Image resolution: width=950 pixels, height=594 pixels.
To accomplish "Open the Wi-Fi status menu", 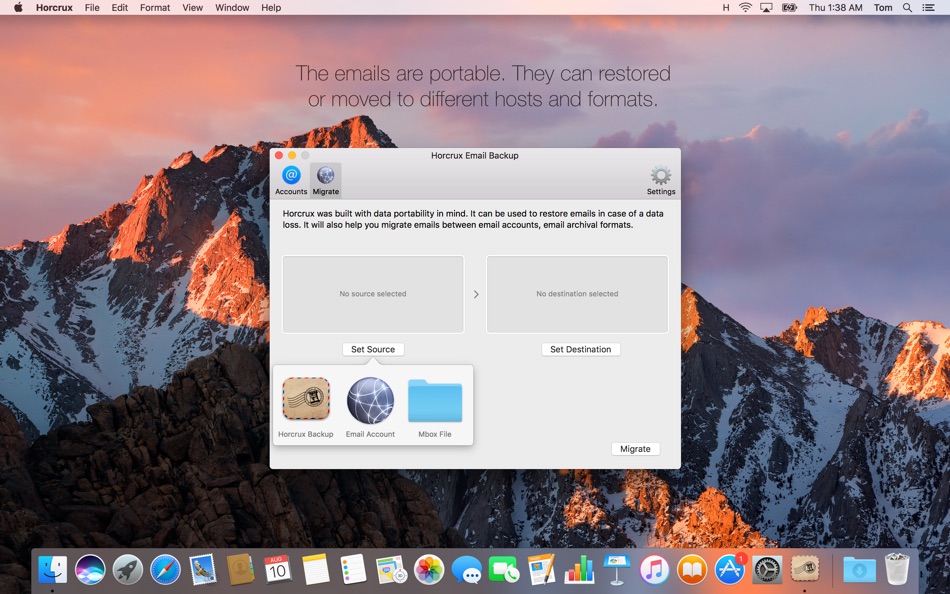I will [745, 8].
